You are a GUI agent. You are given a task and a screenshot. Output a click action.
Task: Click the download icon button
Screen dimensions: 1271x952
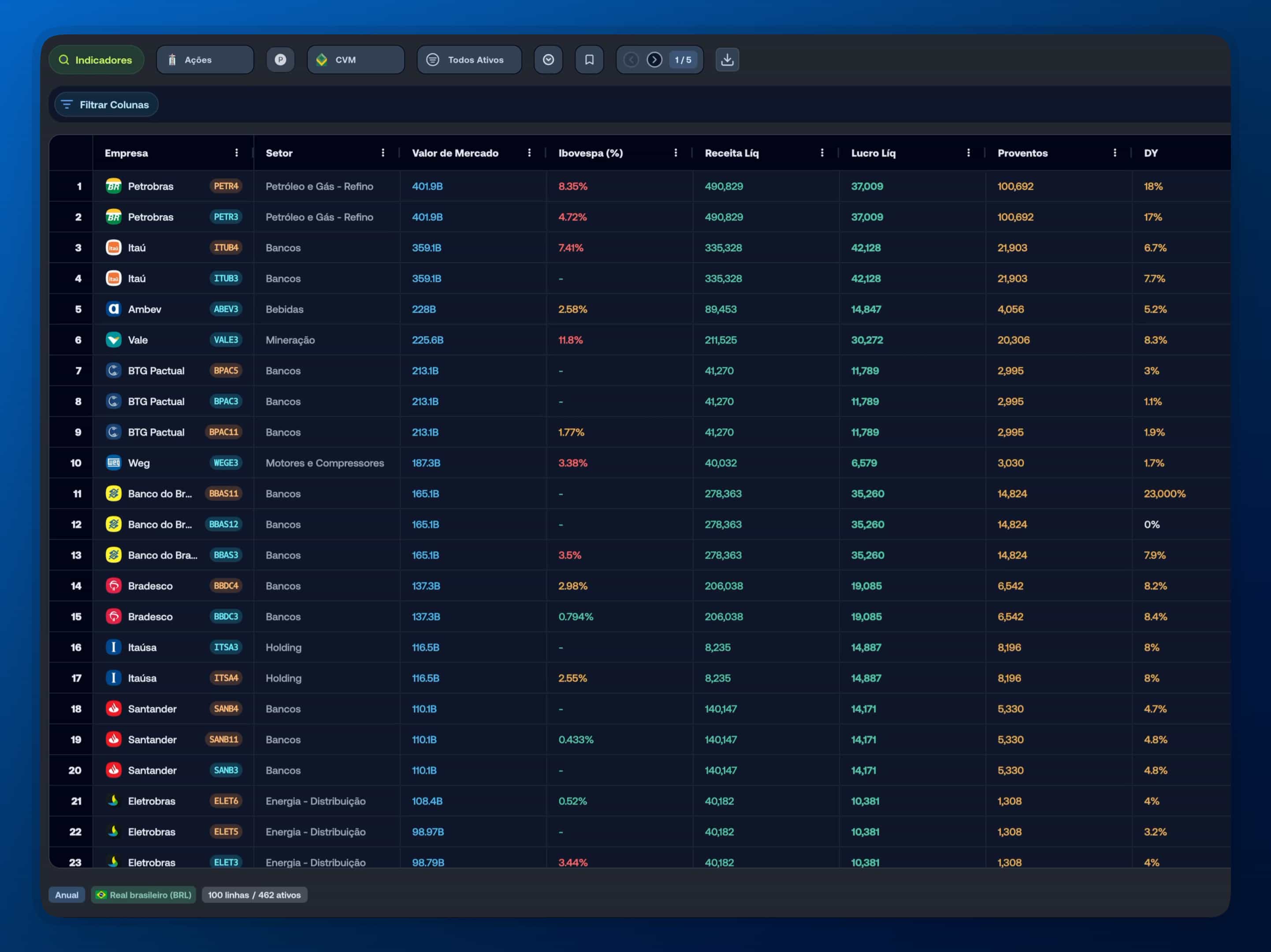click(x=727, y=60)
